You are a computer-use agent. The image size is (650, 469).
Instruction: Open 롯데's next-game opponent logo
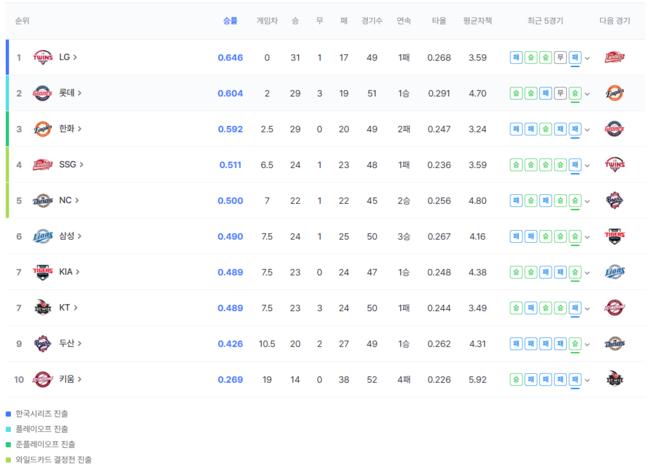point(614,93)
